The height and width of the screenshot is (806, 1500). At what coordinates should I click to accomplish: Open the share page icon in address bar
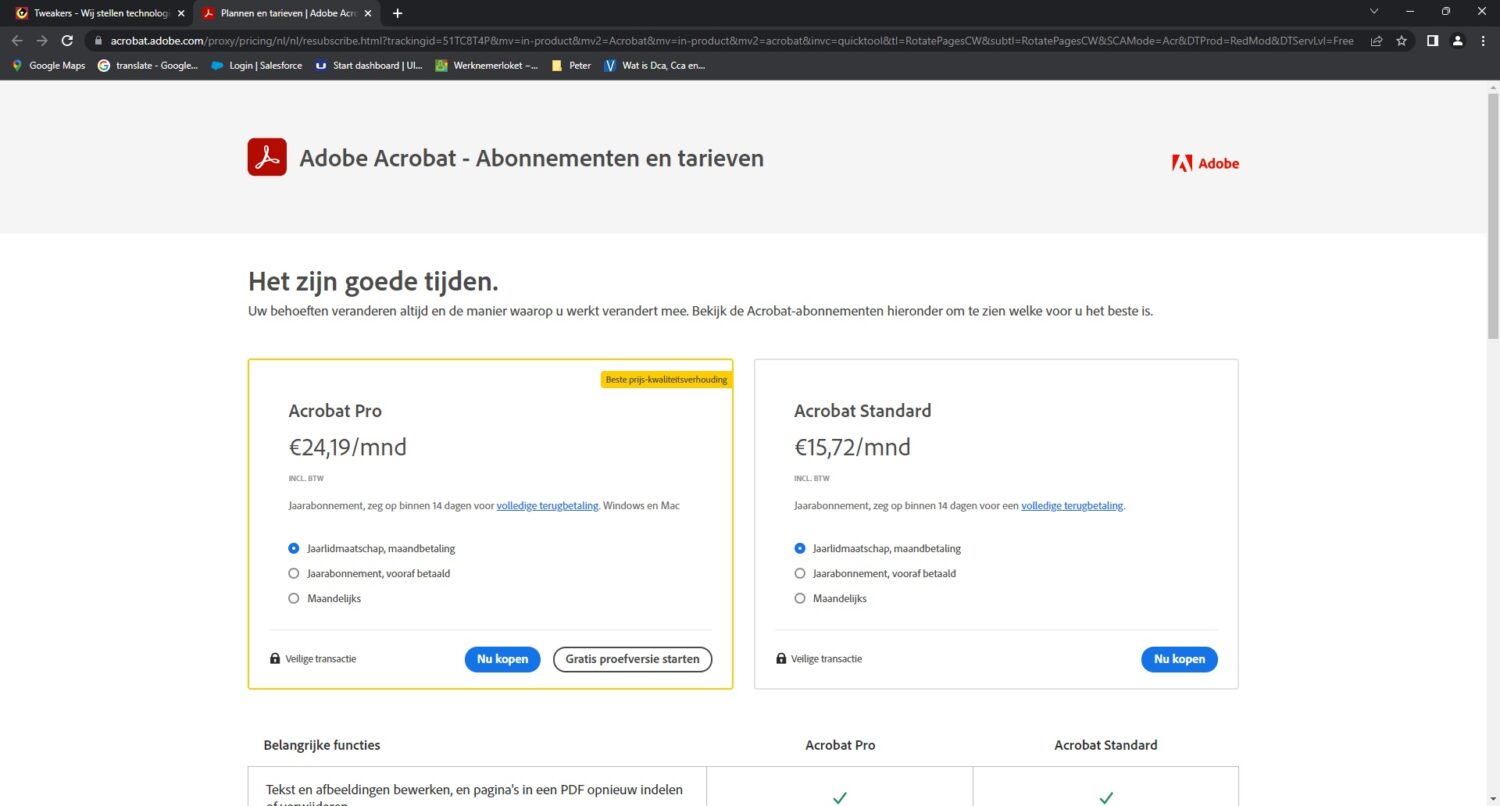(x=1376, y=41)
